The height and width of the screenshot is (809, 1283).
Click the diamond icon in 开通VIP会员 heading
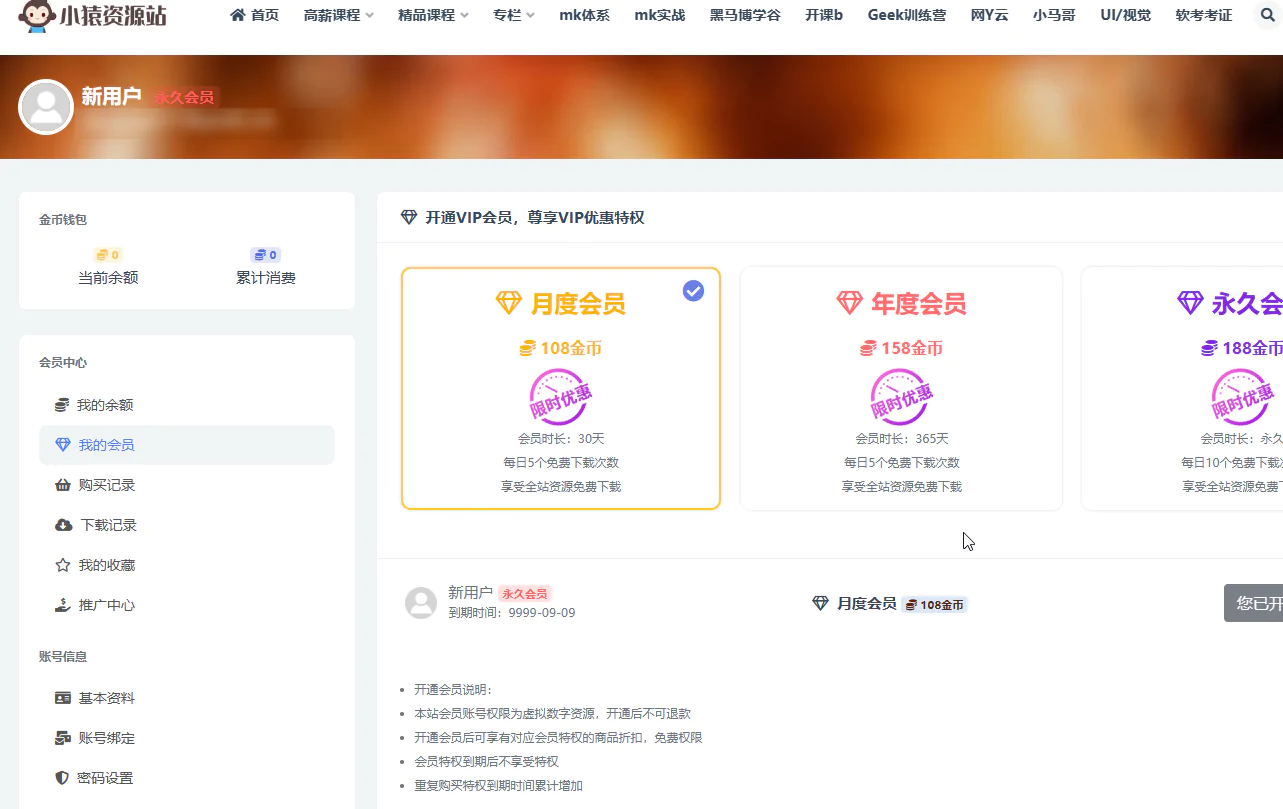[x=408, y=217]
